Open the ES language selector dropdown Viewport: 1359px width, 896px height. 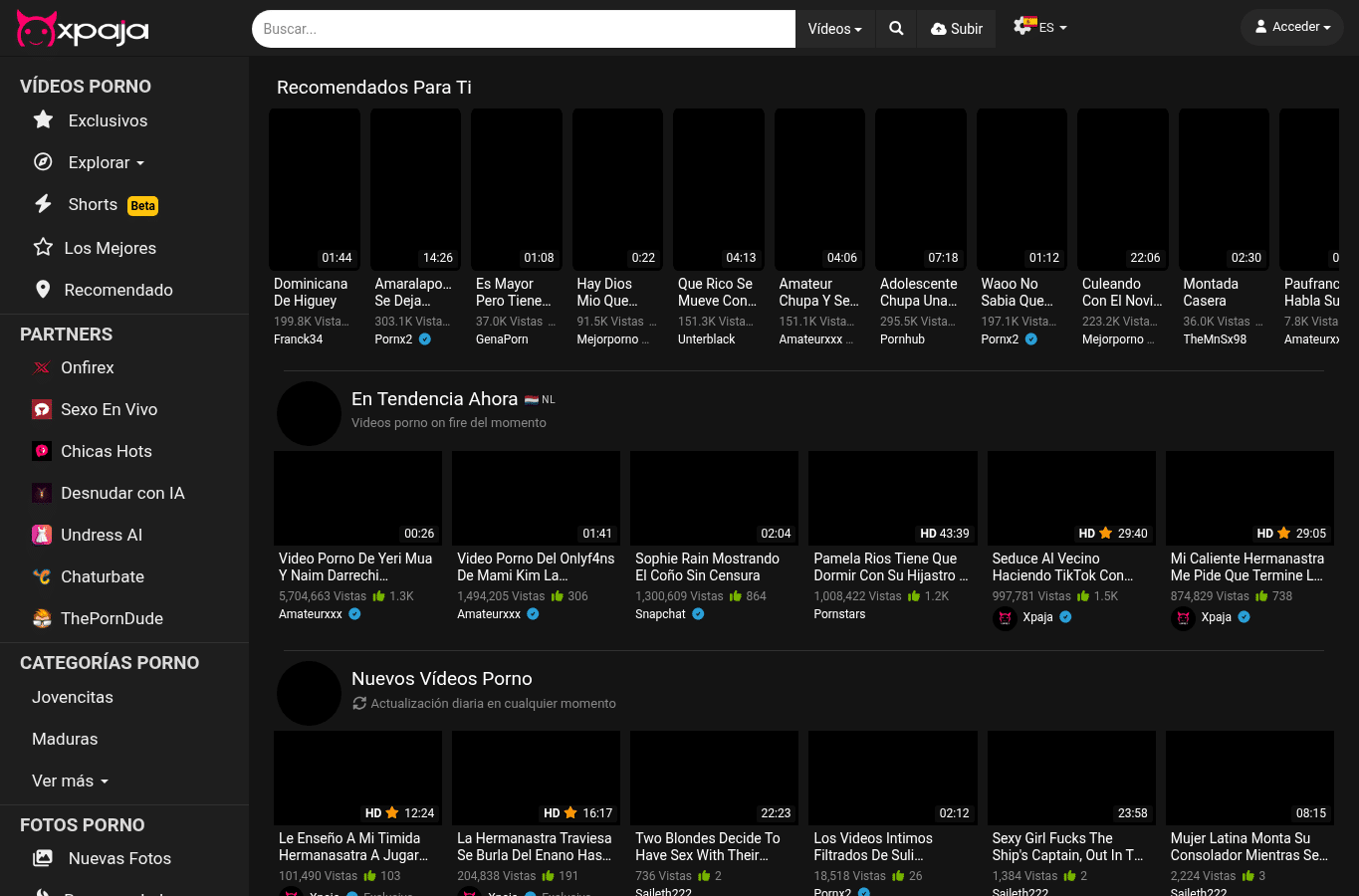point(1040,27)
